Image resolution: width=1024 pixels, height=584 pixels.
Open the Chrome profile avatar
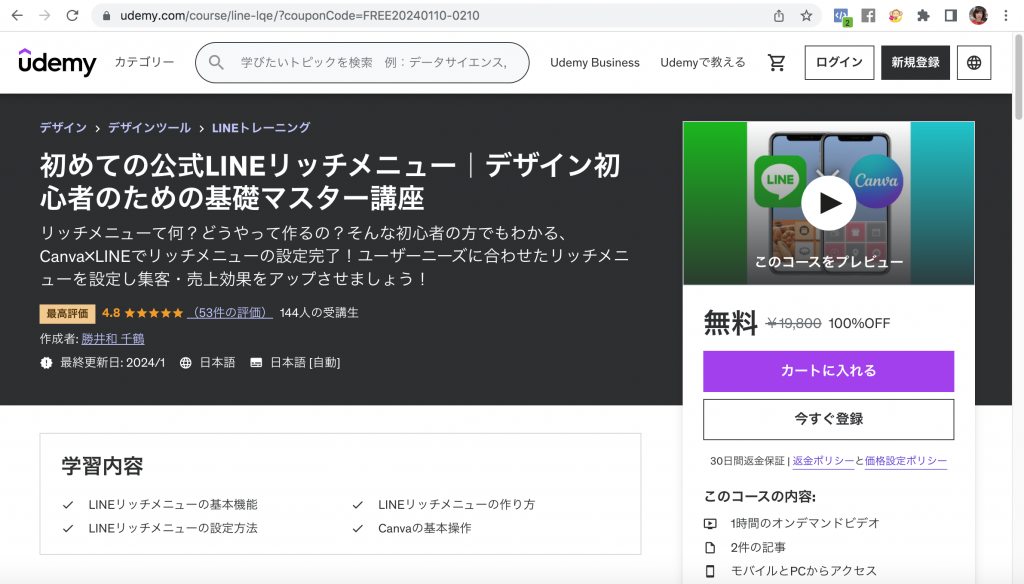[978, 16]
